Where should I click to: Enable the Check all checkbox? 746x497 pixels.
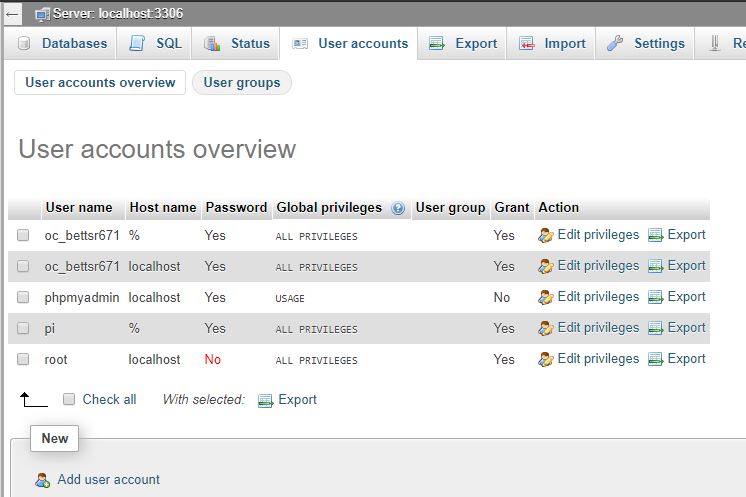point(69,399)
